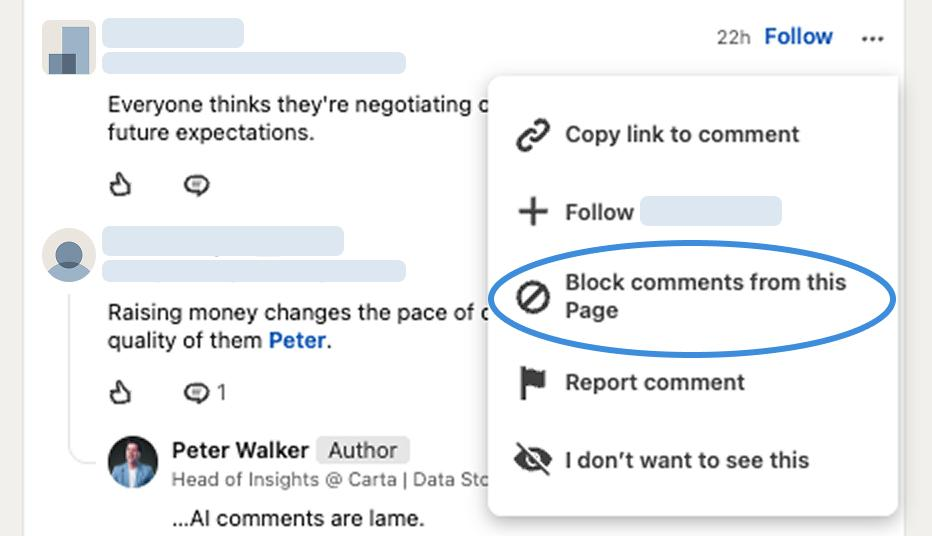932x536 pixels.
Task: Like the 'Everyone thinks they're negotiating' comment
Action: click(x=120, y=185)
